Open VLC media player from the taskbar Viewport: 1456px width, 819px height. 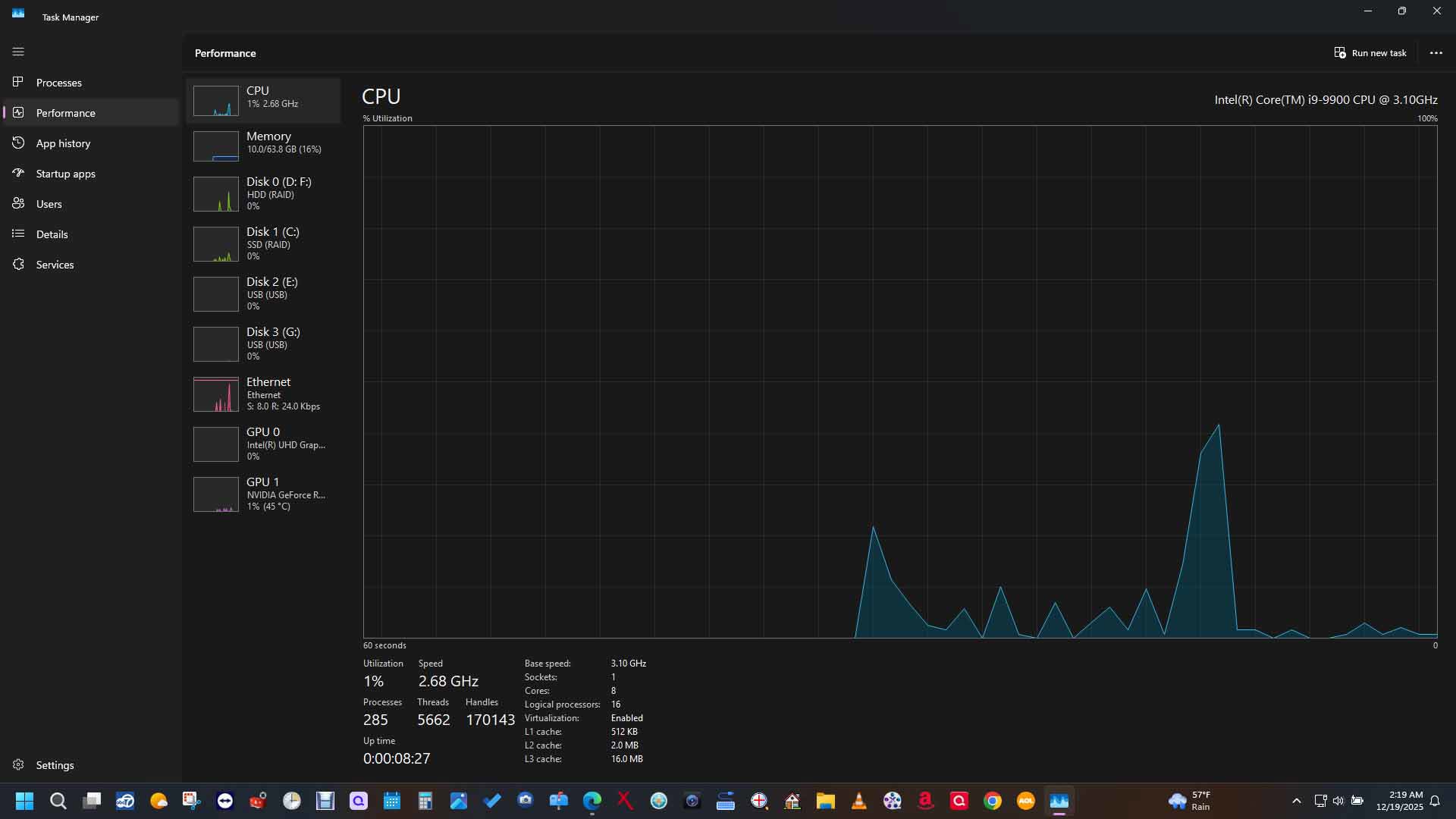coord(859,801)
